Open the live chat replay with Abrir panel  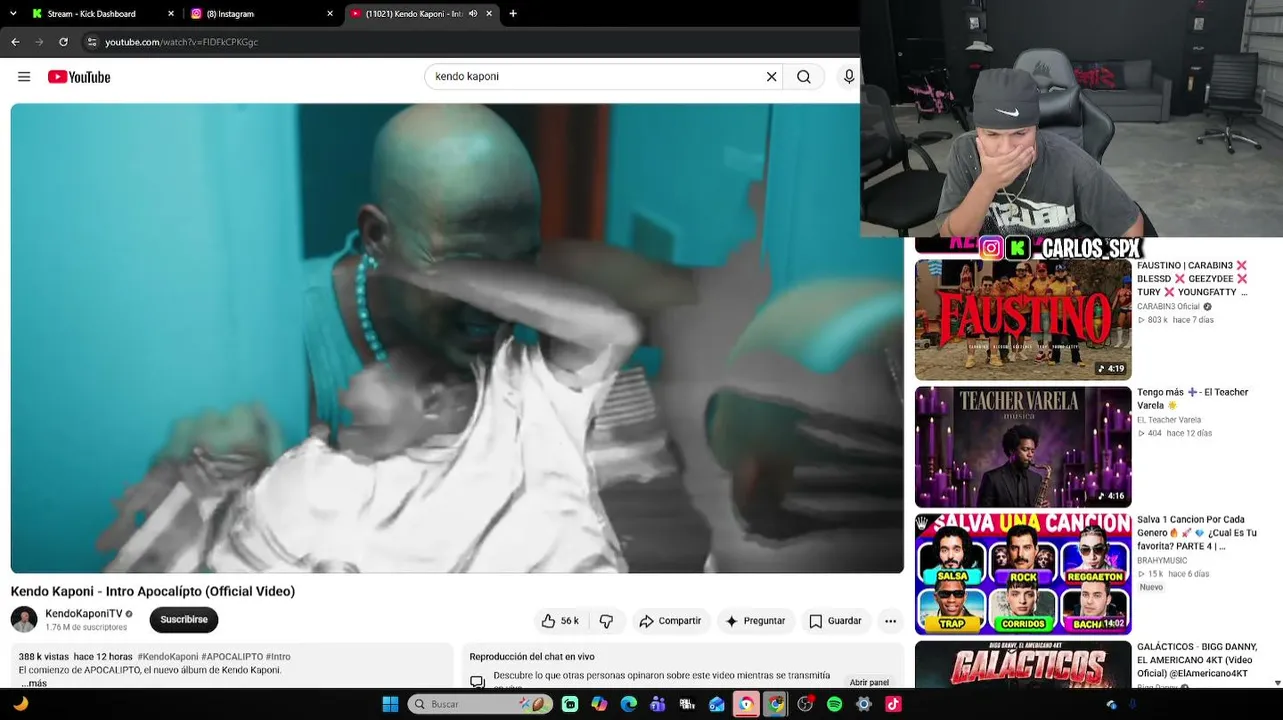[869, 682]
